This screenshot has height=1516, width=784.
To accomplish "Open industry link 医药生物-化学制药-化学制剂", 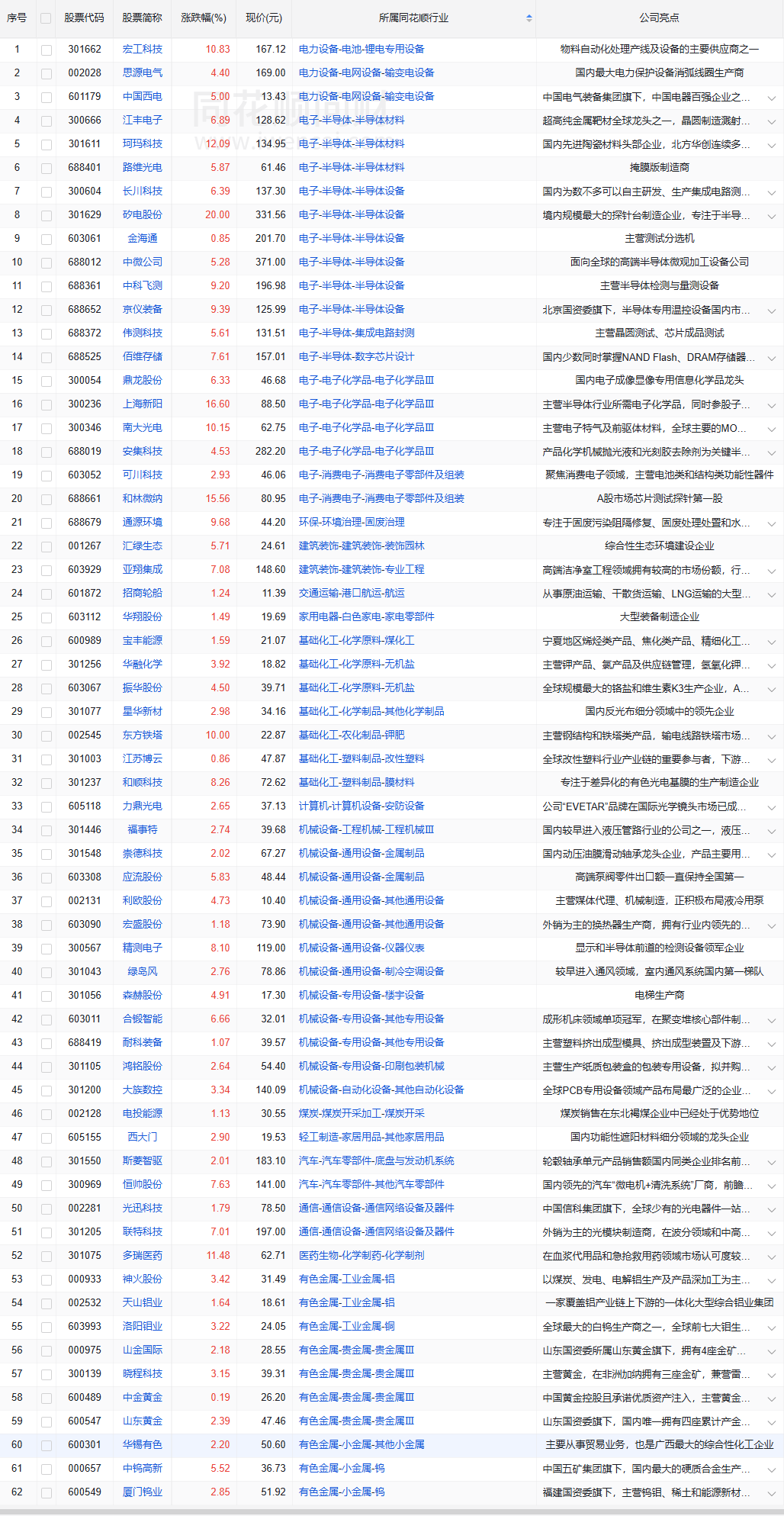I will 361,1256.
